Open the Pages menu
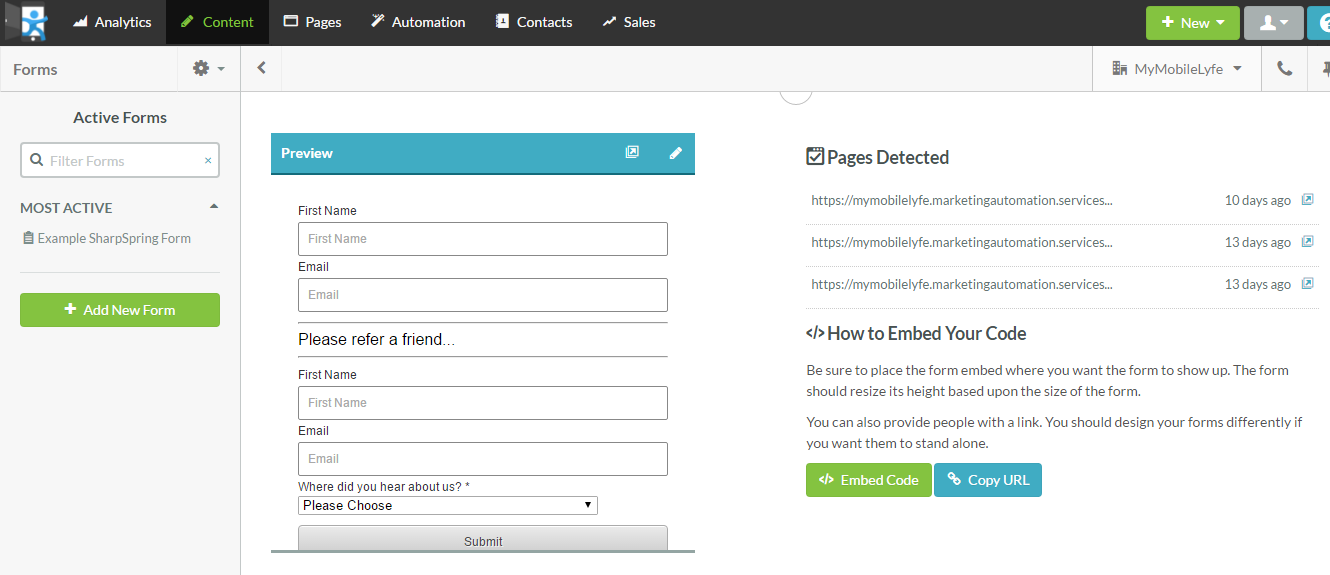1330x575 pixels. [x=312, y=22]
